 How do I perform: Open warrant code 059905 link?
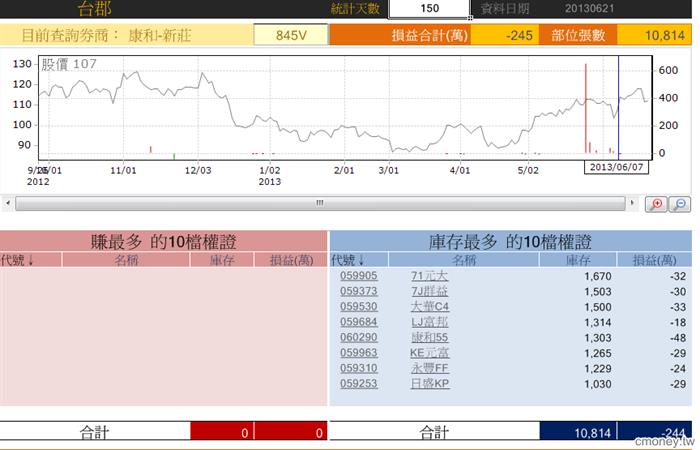click(358, 275)
